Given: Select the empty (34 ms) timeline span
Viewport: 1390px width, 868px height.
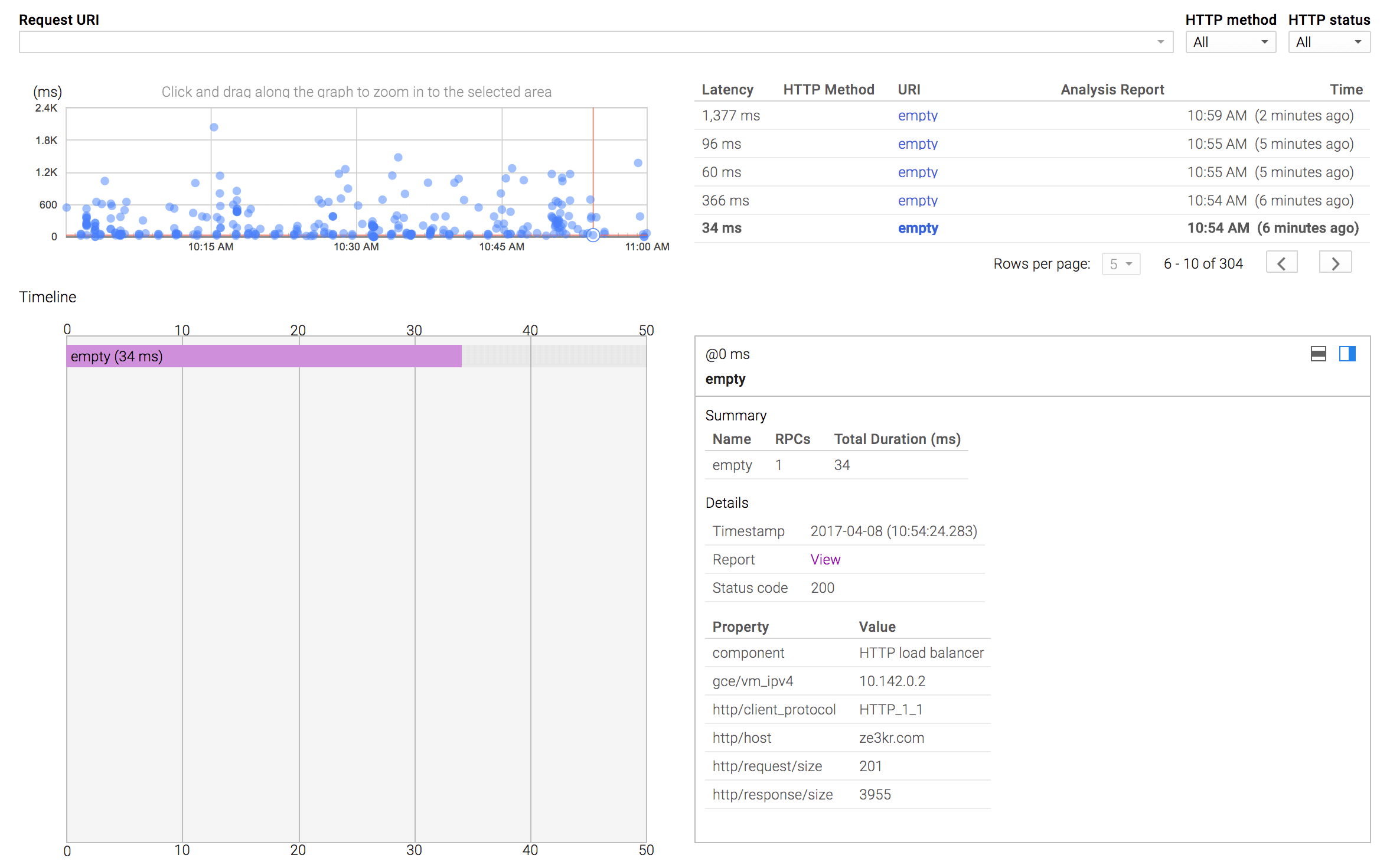Looking at the screenshot, I should [x=263, y=356].
